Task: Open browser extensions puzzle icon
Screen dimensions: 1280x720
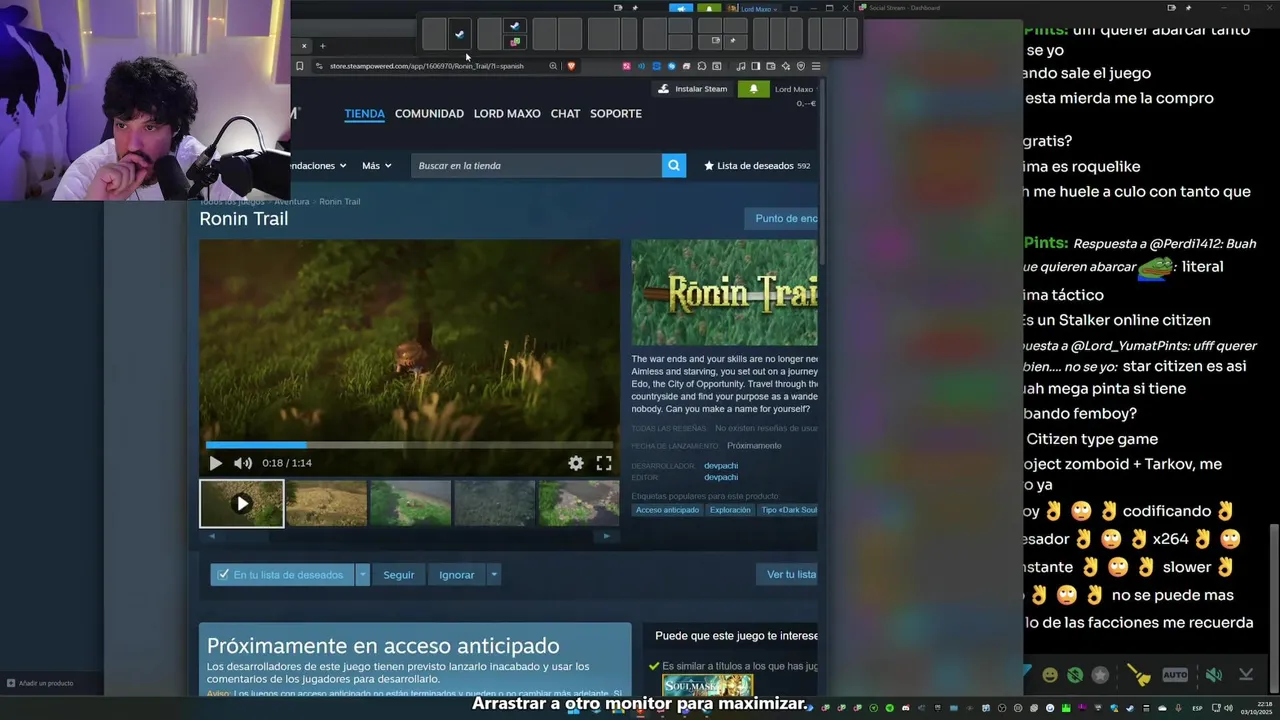Action: [x=702, y=66]
